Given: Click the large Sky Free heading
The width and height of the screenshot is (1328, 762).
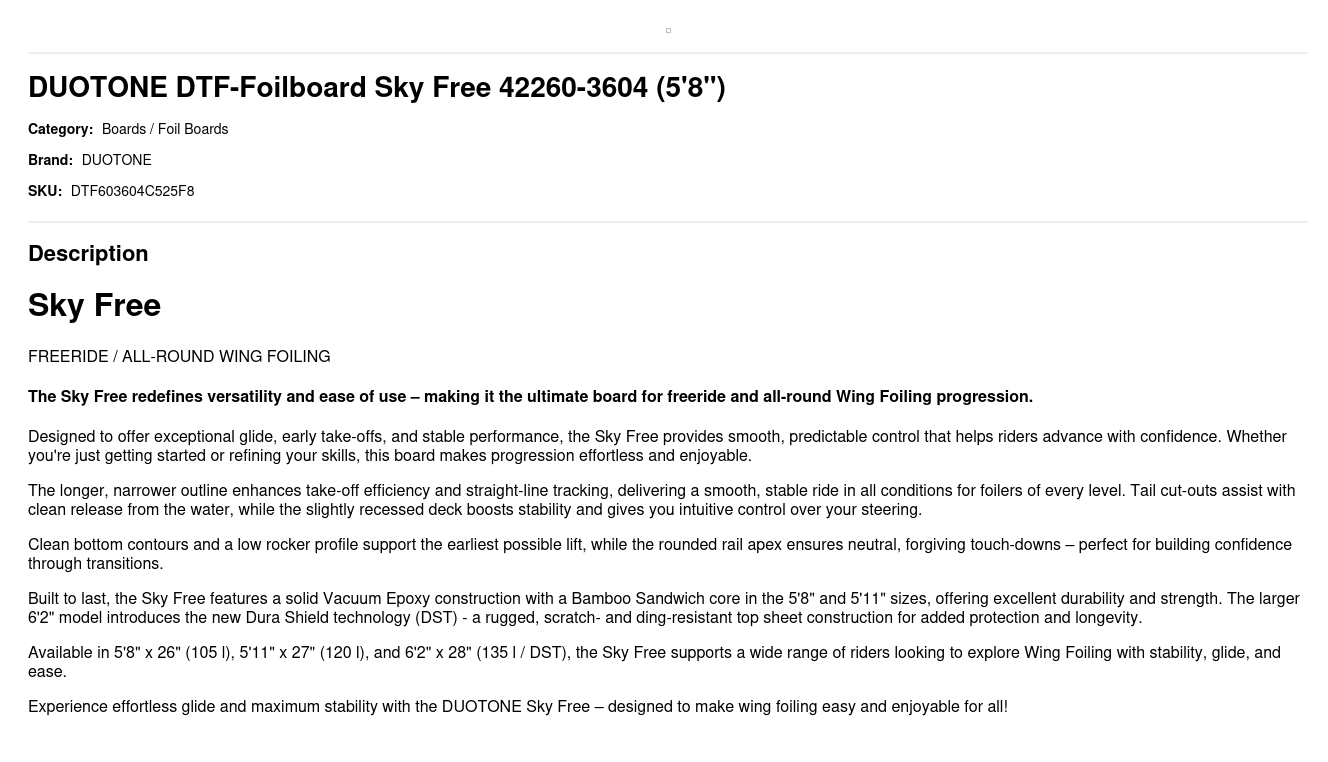Looking at the screenshot, I should pos(94,305).
